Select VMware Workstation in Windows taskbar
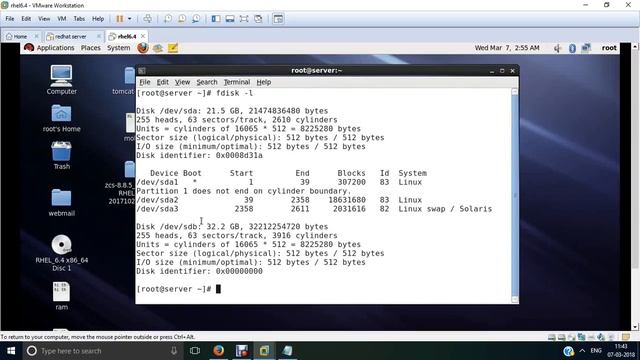 [x=264, y=351]
